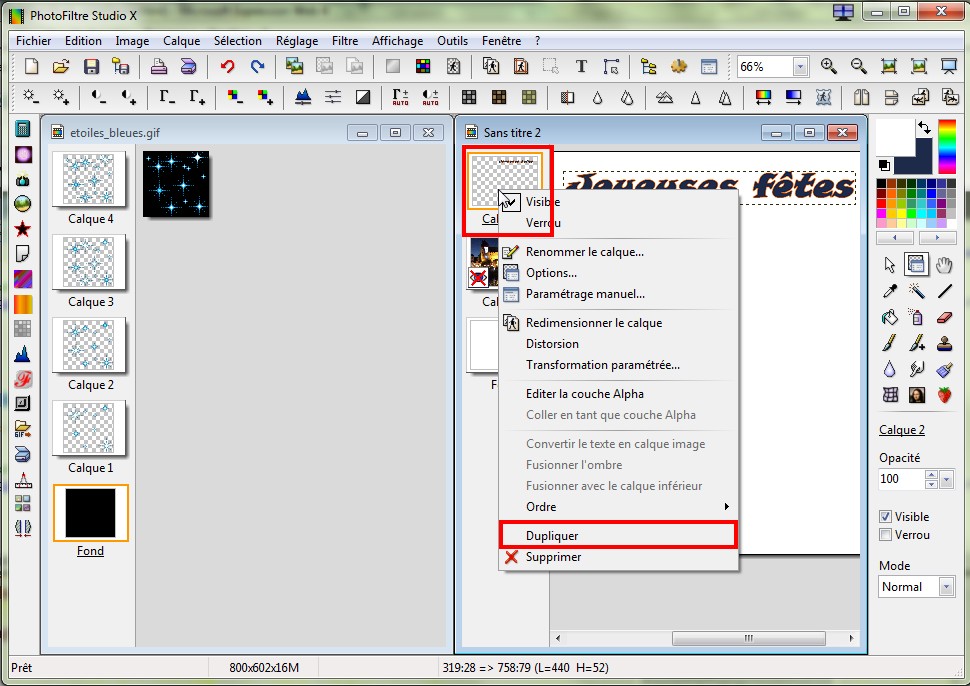Click the Print icon
The image size is (970, 686).
(159, 66)
